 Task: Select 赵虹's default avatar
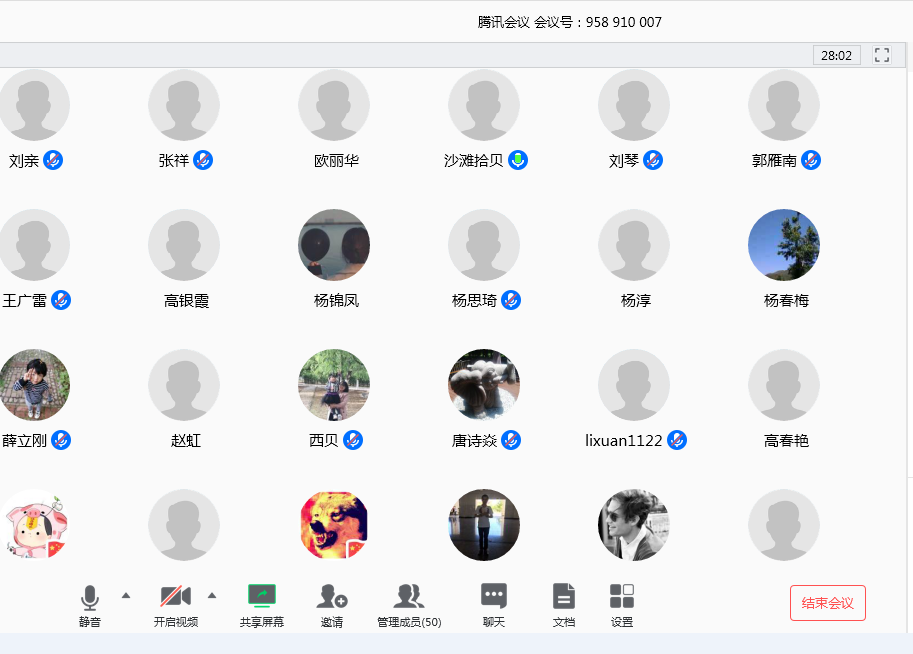click(184, 385)
